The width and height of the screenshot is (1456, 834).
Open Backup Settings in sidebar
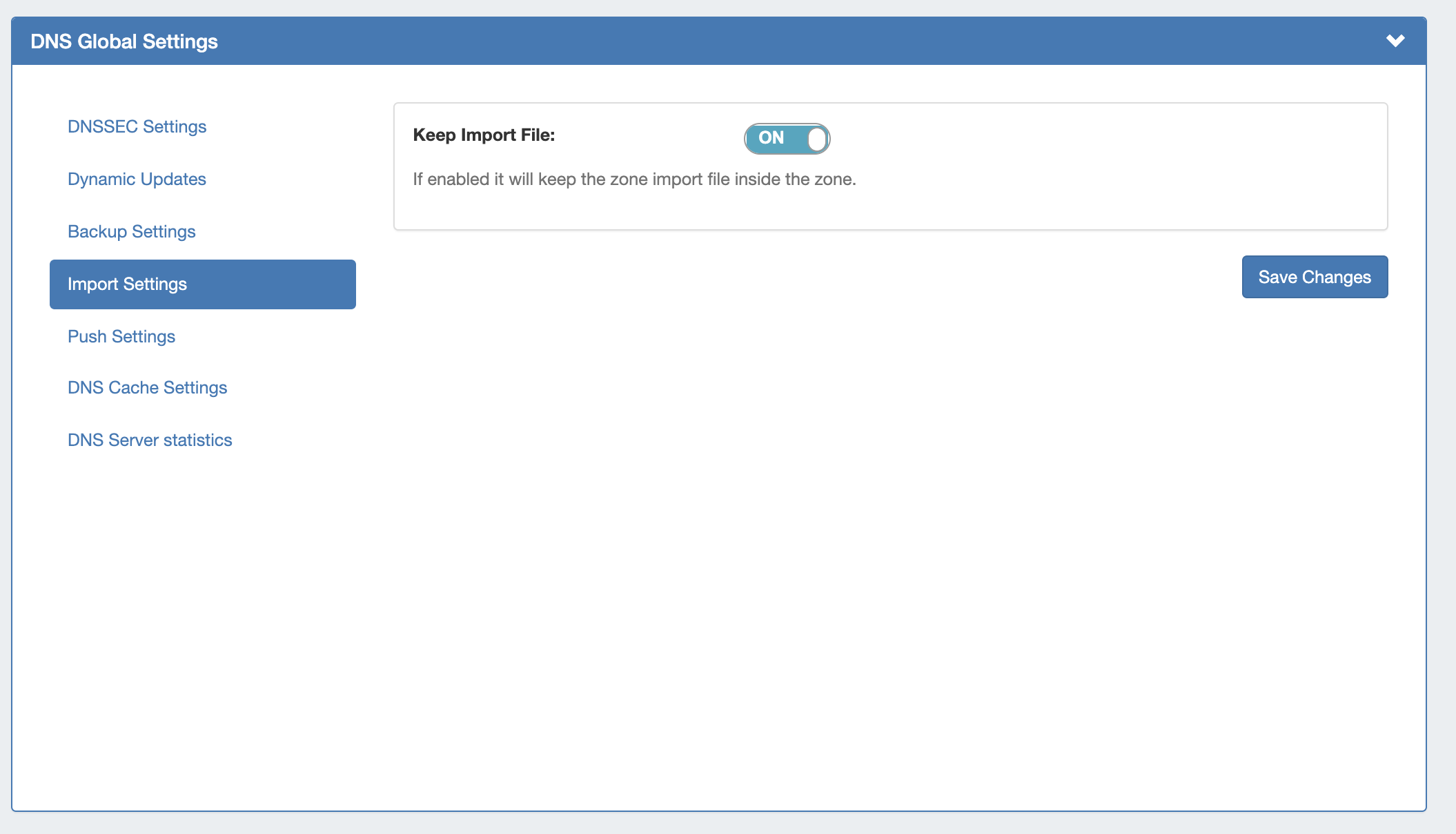[131, 231]
